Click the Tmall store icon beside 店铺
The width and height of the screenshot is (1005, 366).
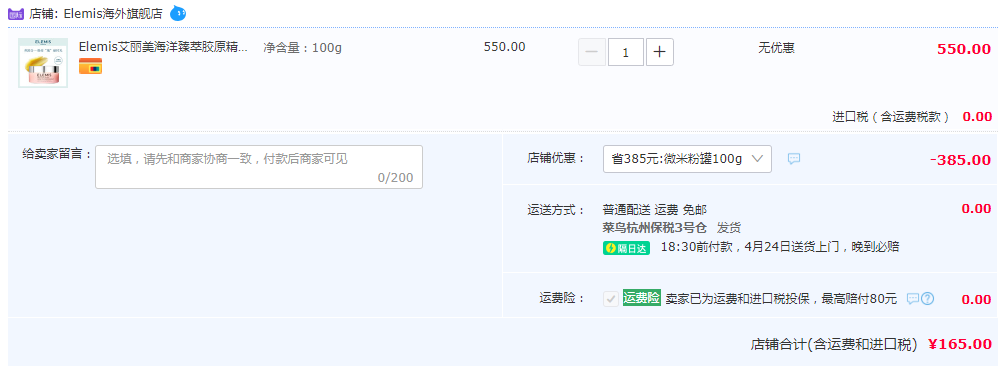pyautogui.click(x=16, y=13)
